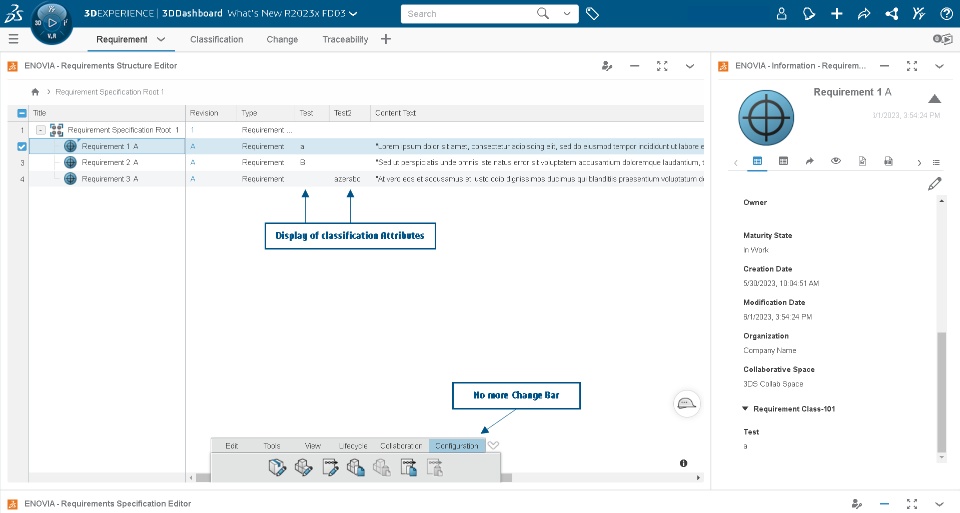Image resolution: width=960 pixels, height=513 pixels.
Task: Click the plus add icon in the top bar
Action: [836, 13]
